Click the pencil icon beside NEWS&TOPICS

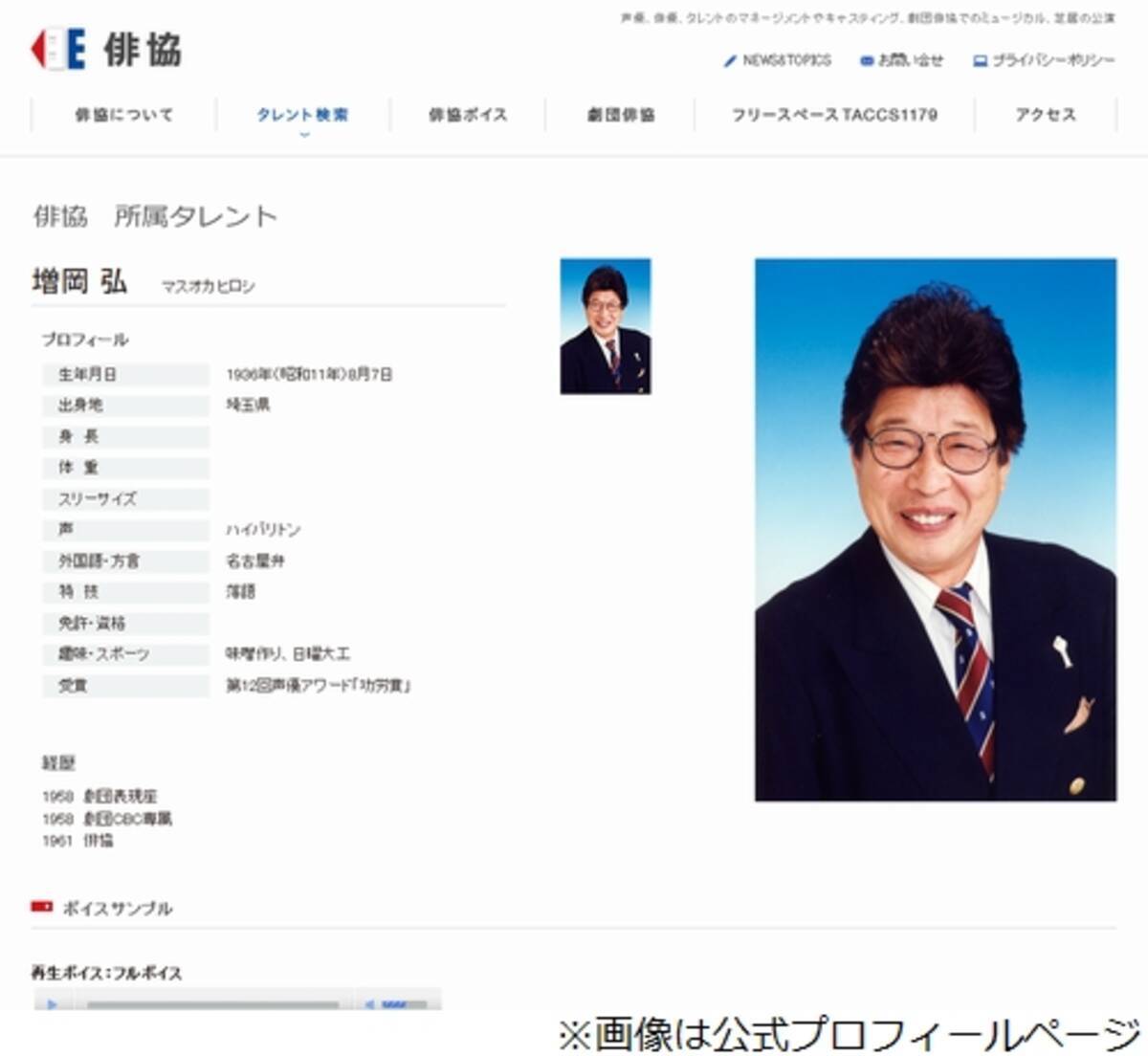[730, 60]
